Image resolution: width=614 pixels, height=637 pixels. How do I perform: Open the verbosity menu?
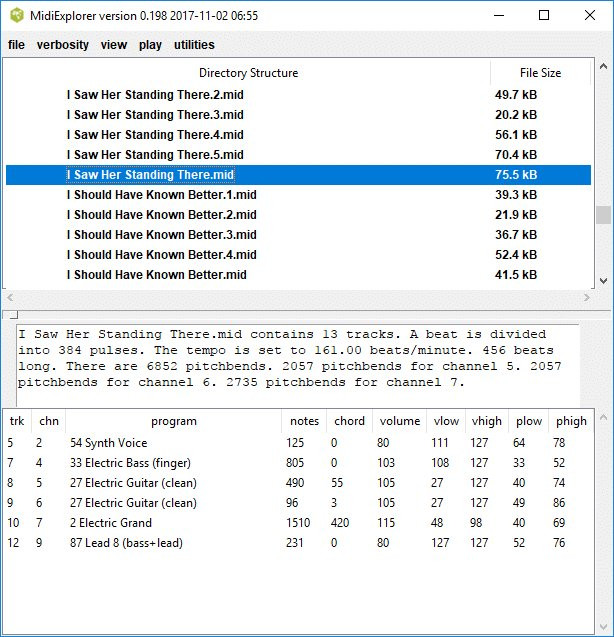63,45
